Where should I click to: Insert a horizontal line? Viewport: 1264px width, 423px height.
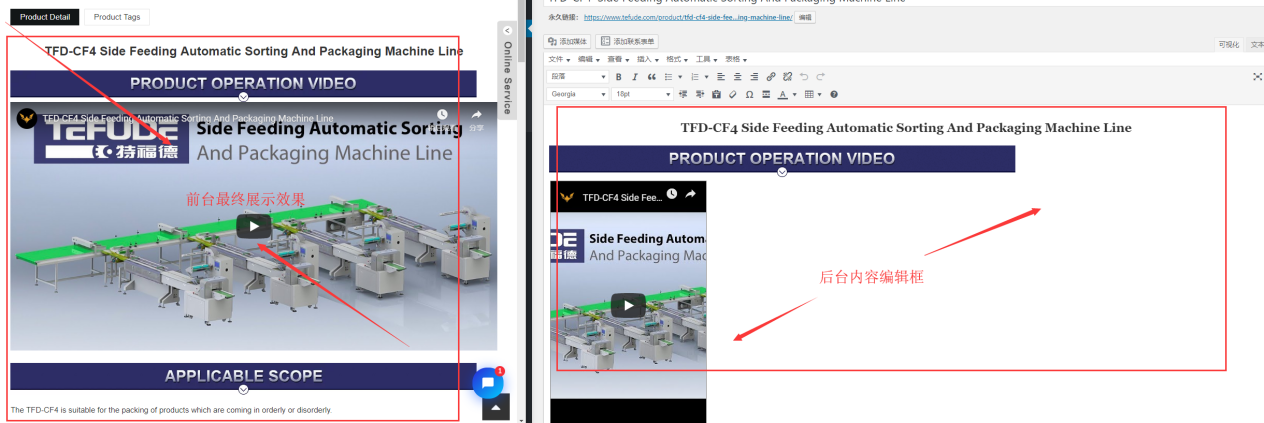[x=766, y=94]
